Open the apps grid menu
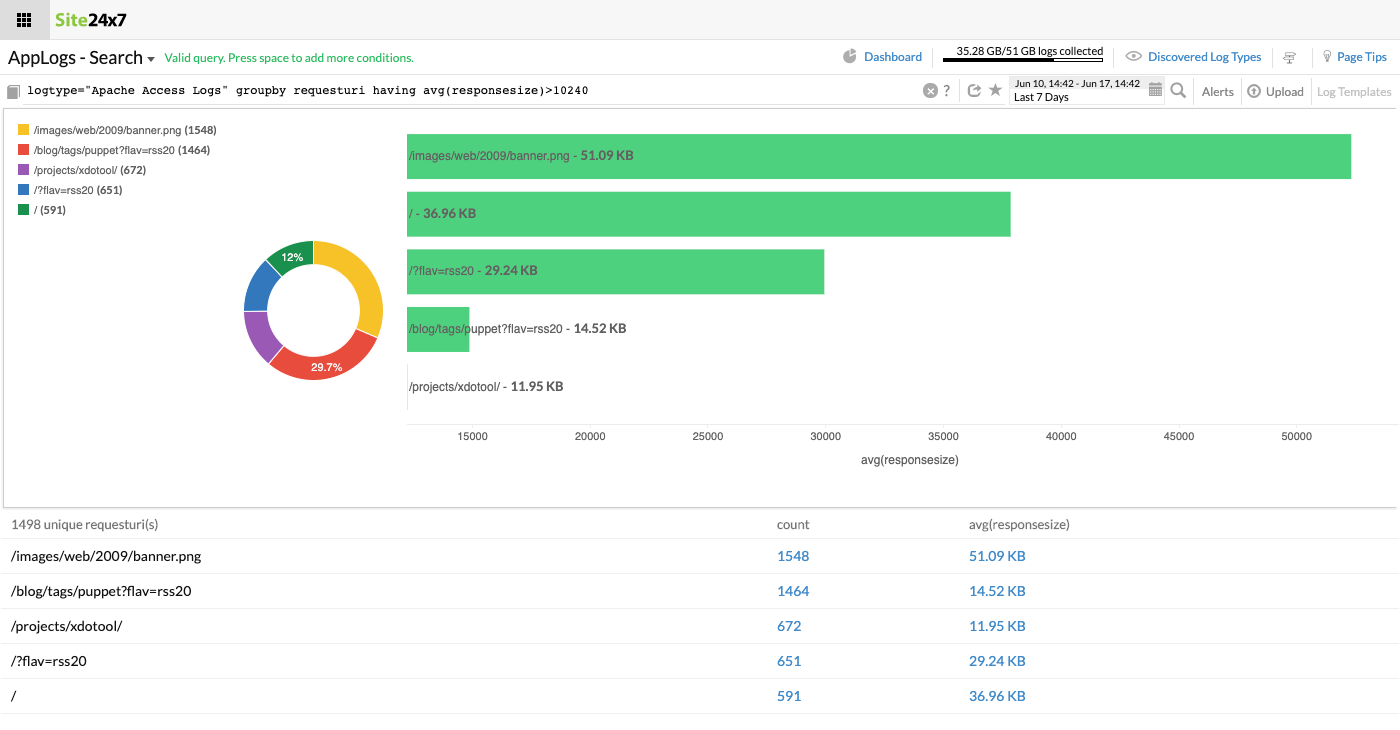The height and width of the screenshot is (730, 1400). coord(24,20)
